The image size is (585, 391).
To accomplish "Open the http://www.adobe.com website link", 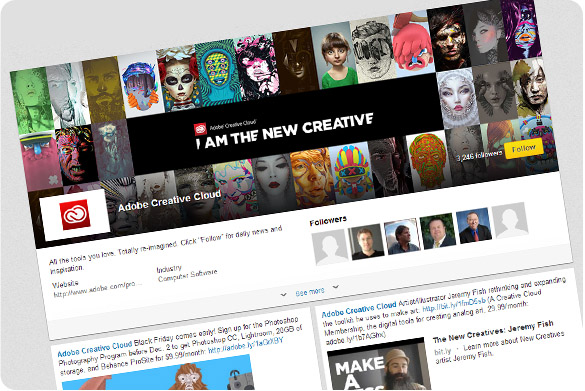I will click(x=98, y=289).
